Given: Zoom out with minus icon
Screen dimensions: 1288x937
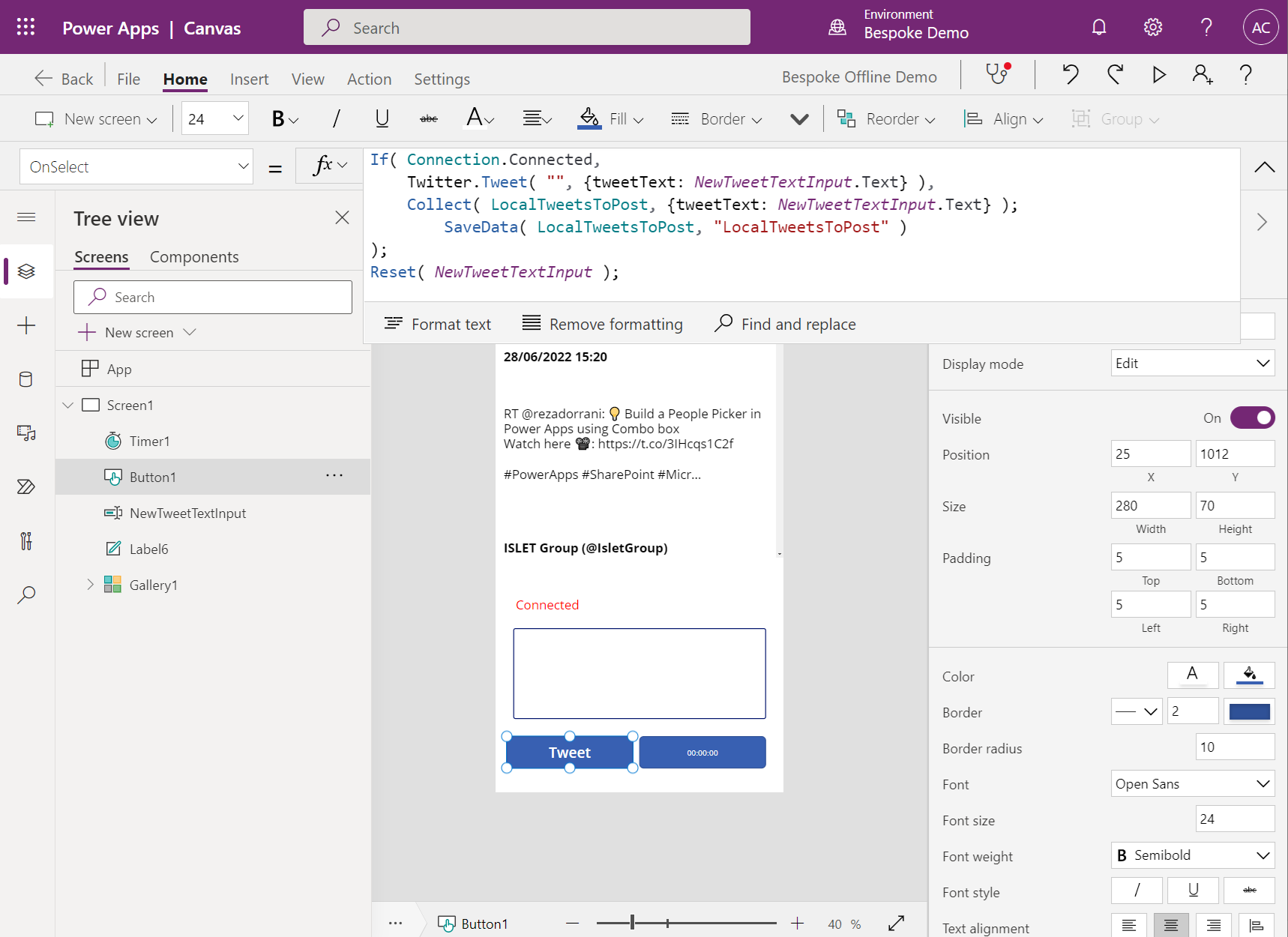Looking at the screenshot, I should click(573, 924).
